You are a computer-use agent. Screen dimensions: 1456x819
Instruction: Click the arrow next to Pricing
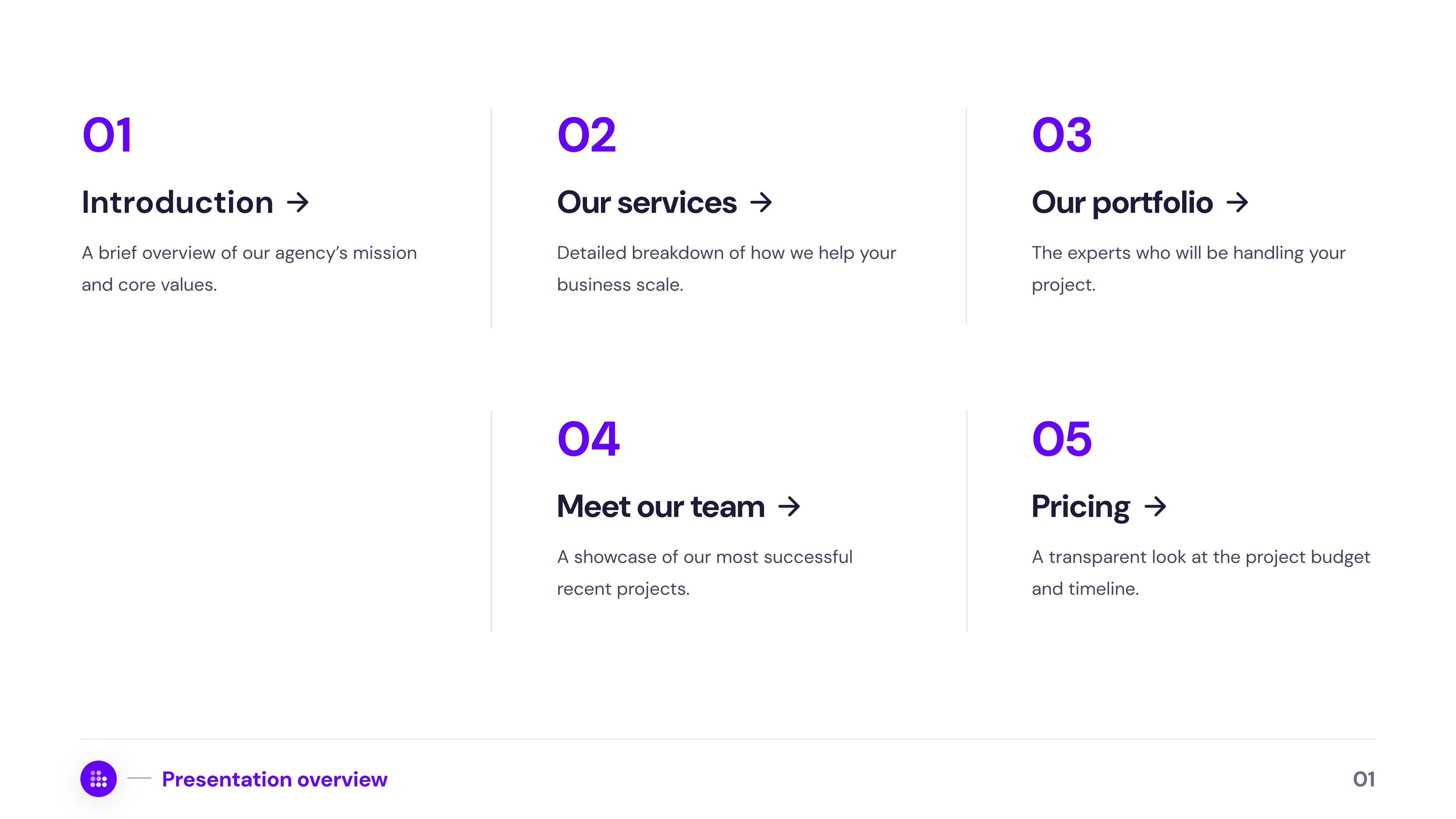pos(1155,507)
